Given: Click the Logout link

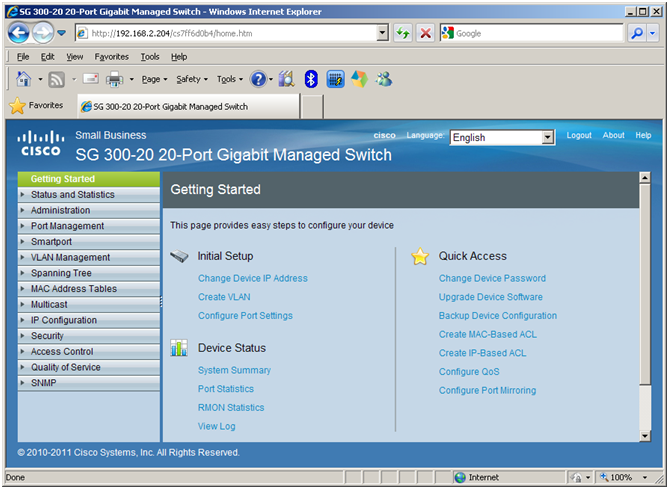Looking at the screenshot, I should coord(579,135).
